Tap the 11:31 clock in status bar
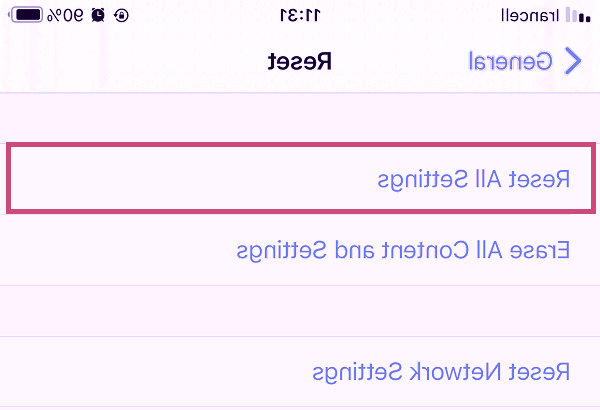Screen dimensions: 600x410 coord(299,15)
